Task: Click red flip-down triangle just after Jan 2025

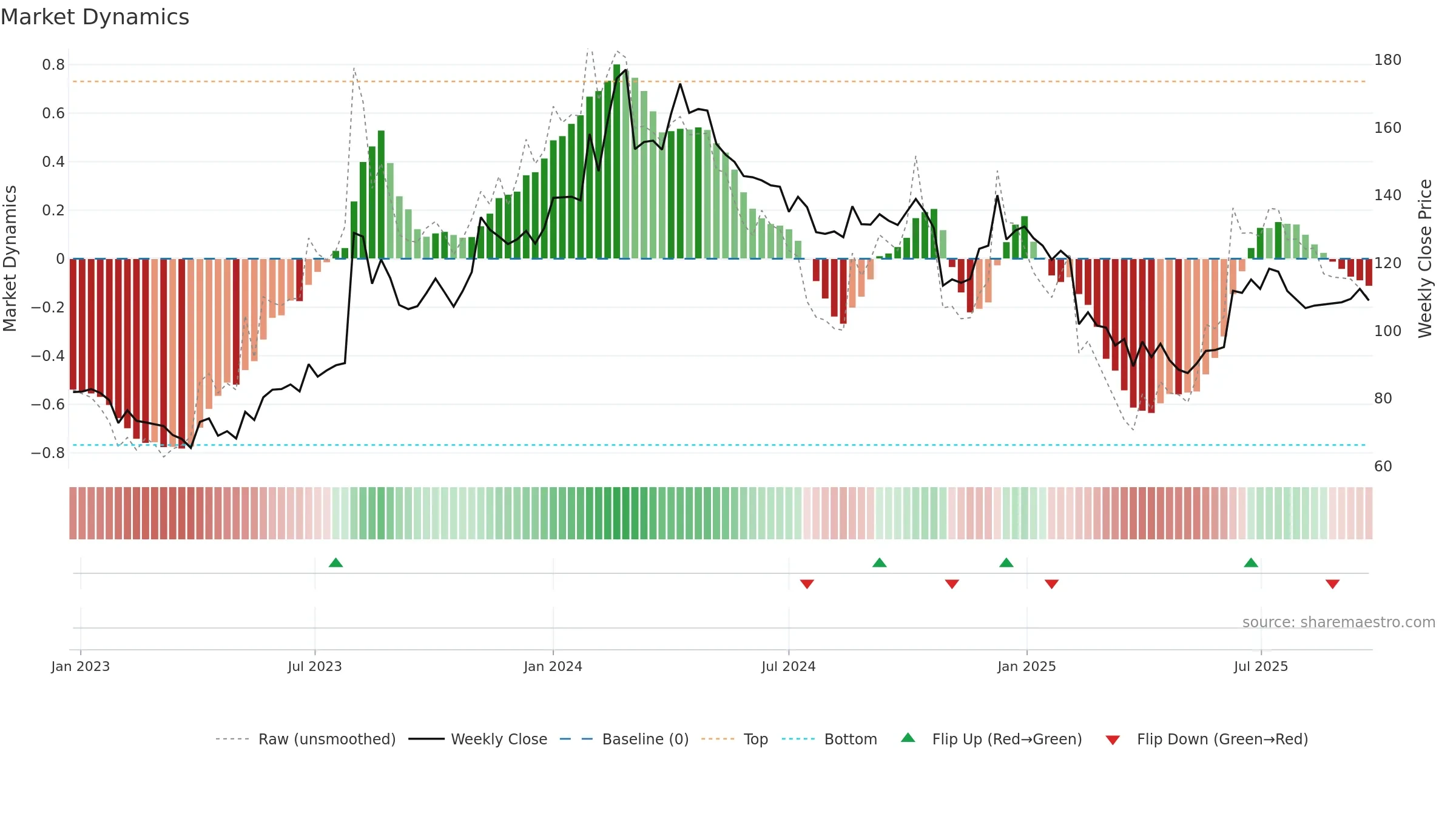Action: [x=1052, y=584]
